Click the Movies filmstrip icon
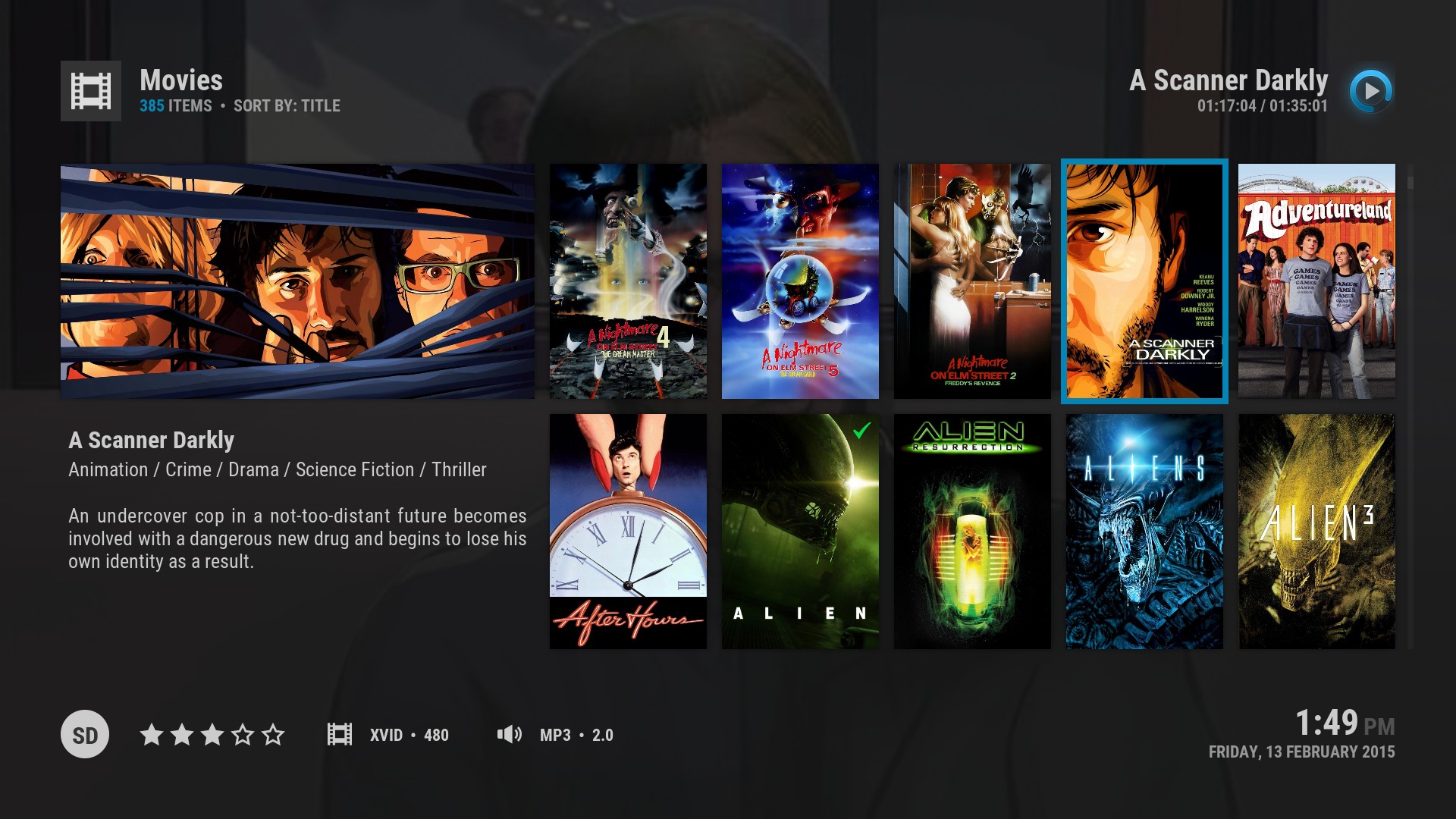This screenshot has height=819, width=1456. (91, 91)
